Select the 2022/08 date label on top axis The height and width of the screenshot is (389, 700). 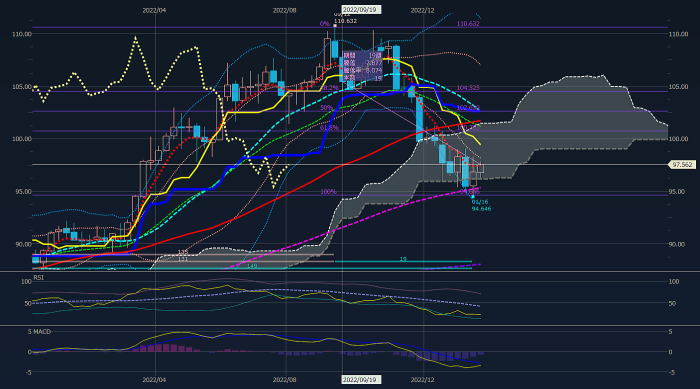click(x=284, y=10)
